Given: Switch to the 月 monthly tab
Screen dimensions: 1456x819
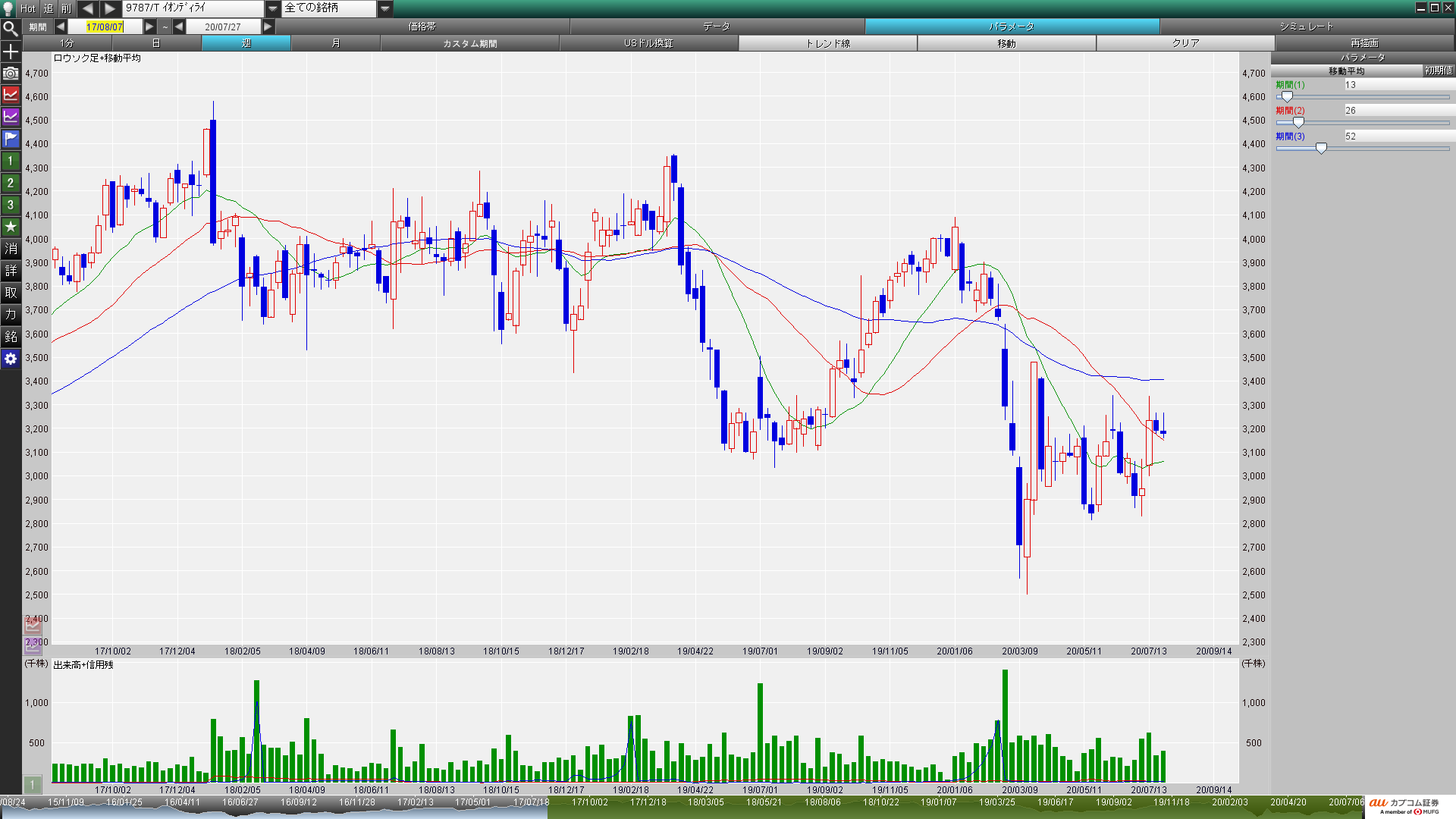Looking at the screenshot, I should pos(336,43).
